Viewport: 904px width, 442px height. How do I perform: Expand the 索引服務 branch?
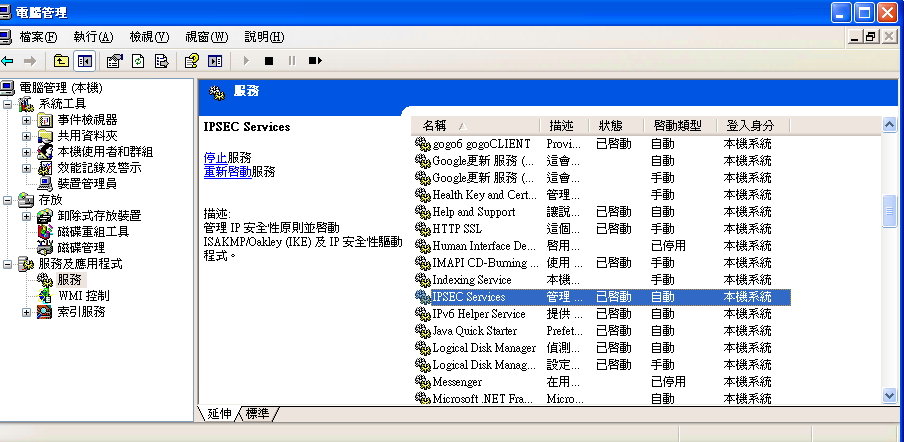(27, 312)
